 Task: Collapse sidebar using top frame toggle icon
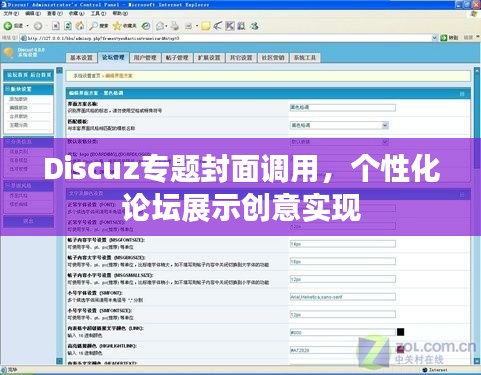pyautogui.click(x=59, y=70)
